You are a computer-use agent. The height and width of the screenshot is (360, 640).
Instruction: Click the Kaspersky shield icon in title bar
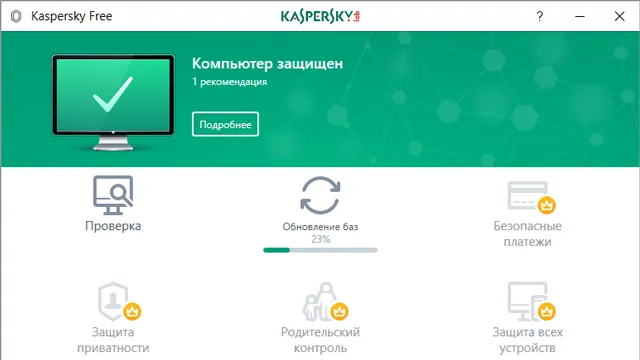pos(16,16)
